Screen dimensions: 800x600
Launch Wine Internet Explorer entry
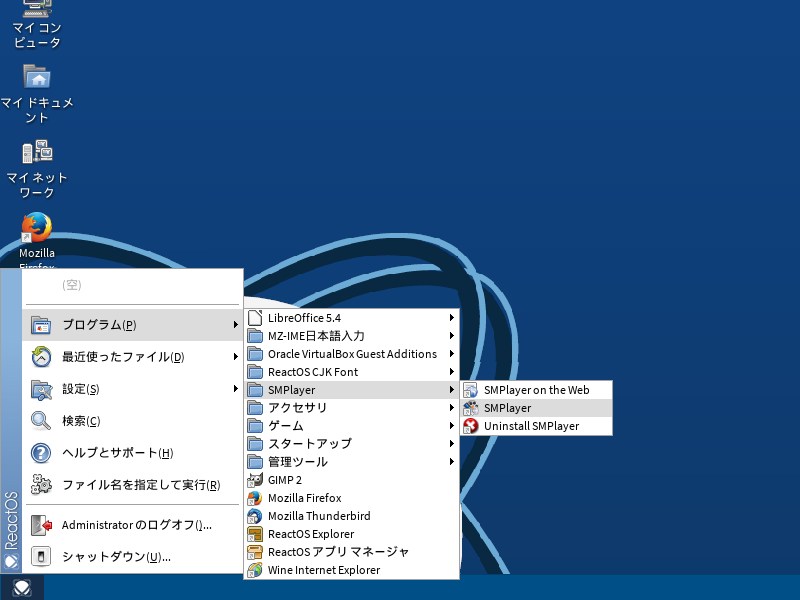(x=323, y=570)
